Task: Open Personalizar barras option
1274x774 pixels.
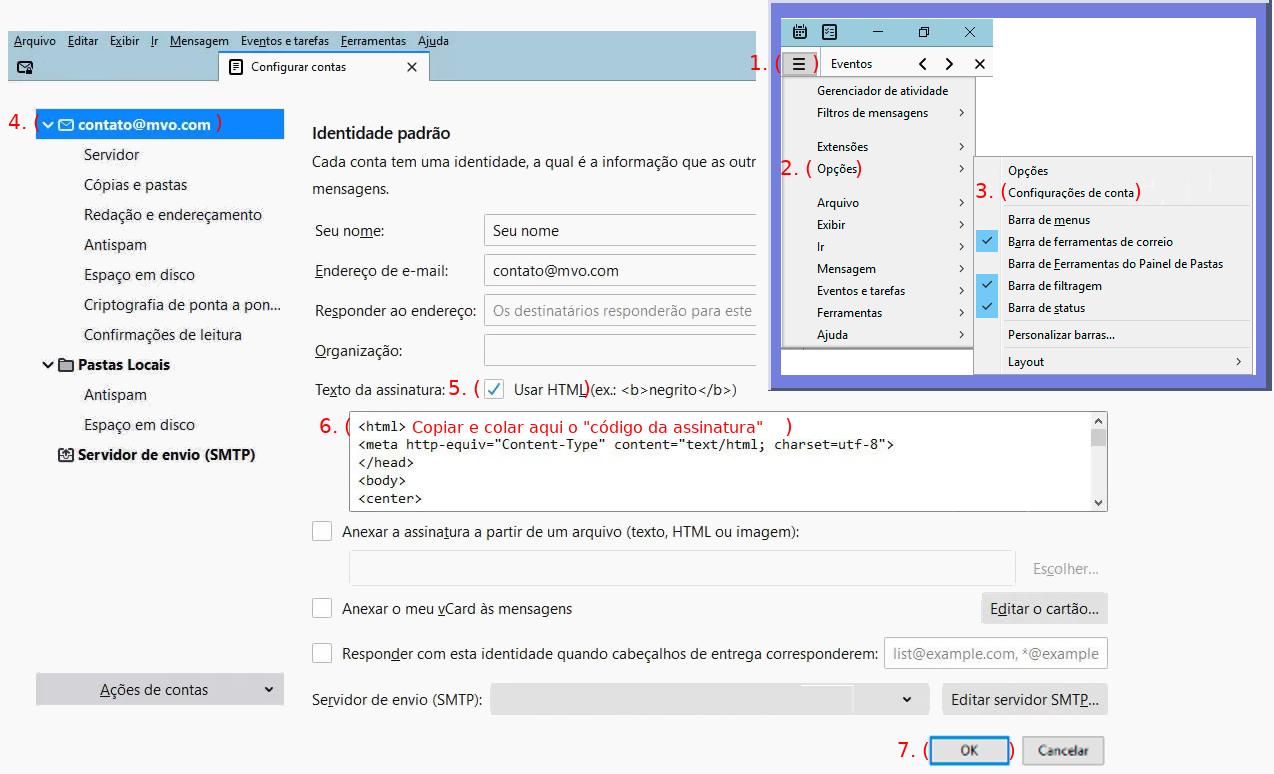Action: click(1112, 335)
